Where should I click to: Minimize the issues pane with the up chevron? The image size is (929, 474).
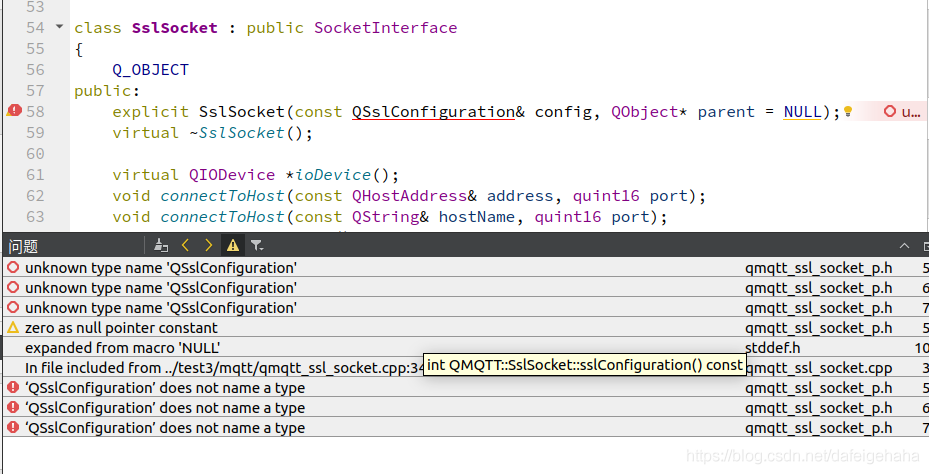905,245
